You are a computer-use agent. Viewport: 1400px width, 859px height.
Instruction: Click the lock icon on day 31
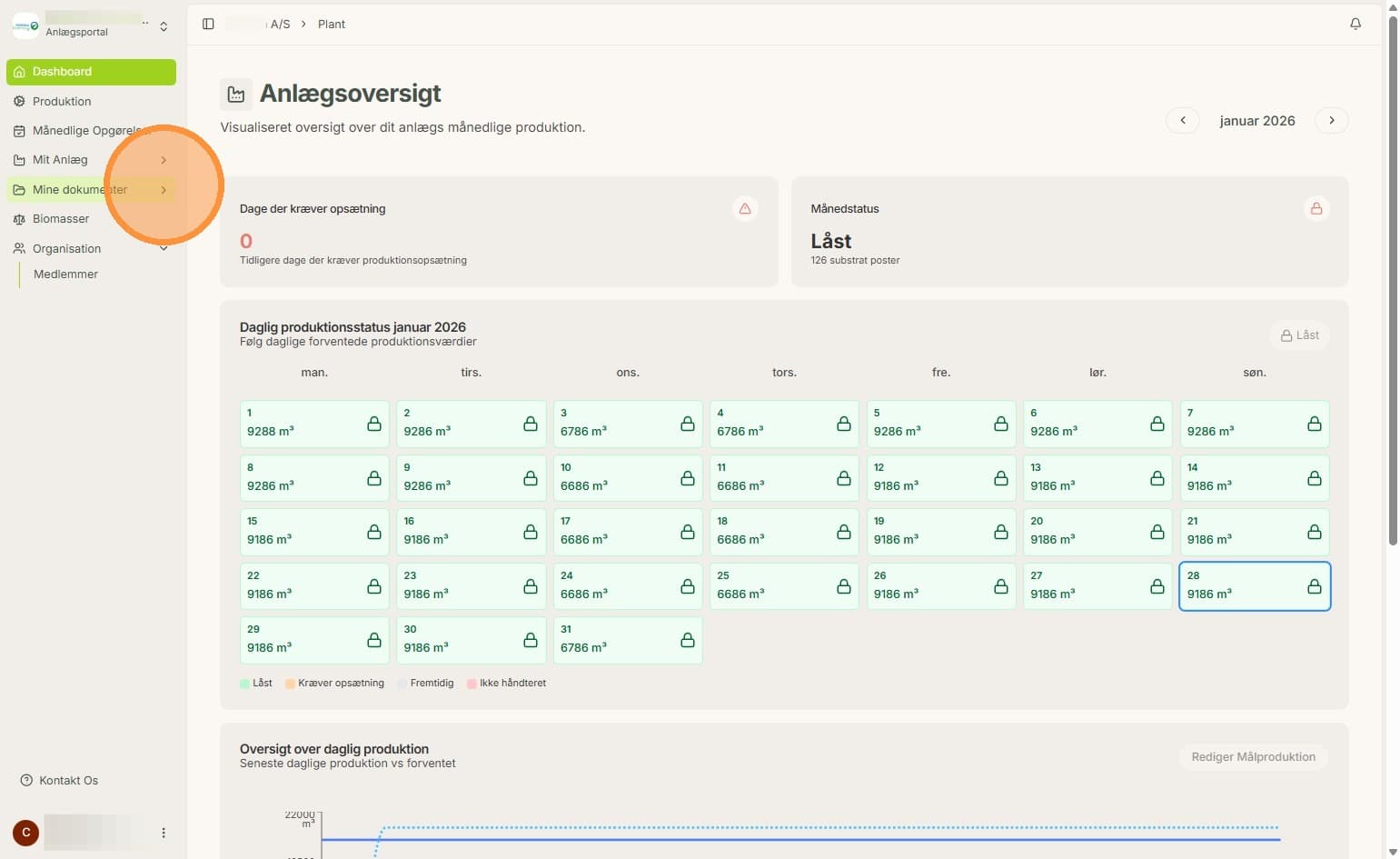[688, 640]
